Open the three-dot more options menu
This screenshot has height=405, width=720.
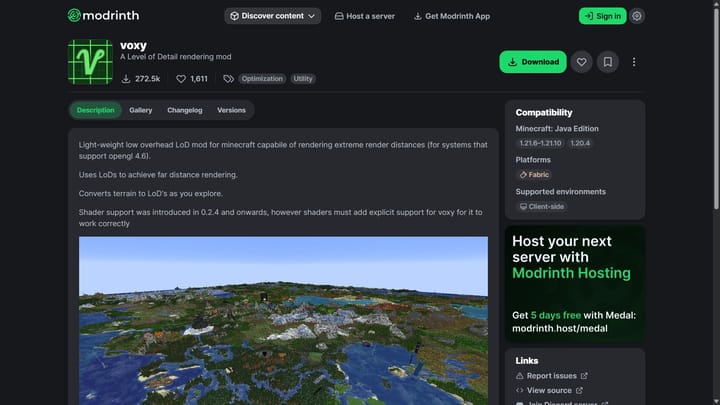coord(634,62)
